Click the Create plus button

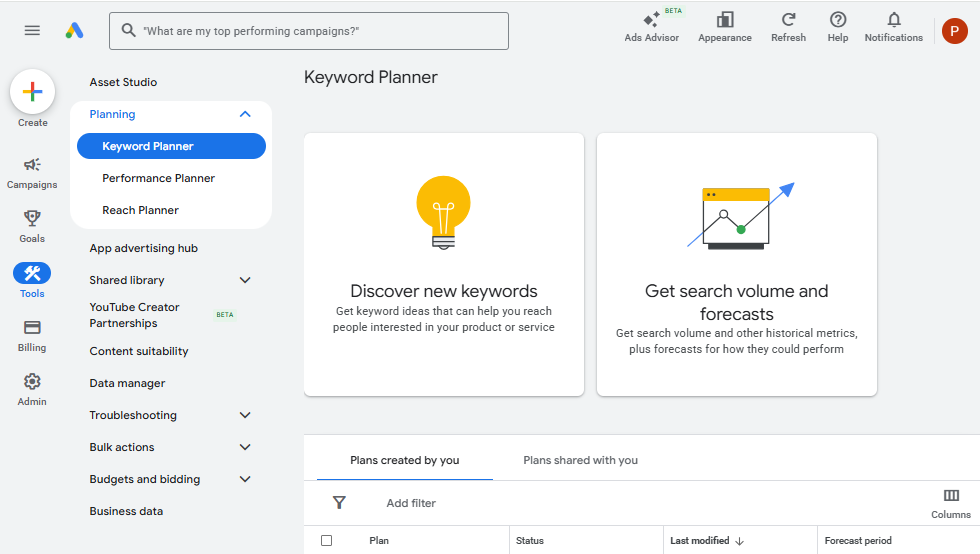32,92
